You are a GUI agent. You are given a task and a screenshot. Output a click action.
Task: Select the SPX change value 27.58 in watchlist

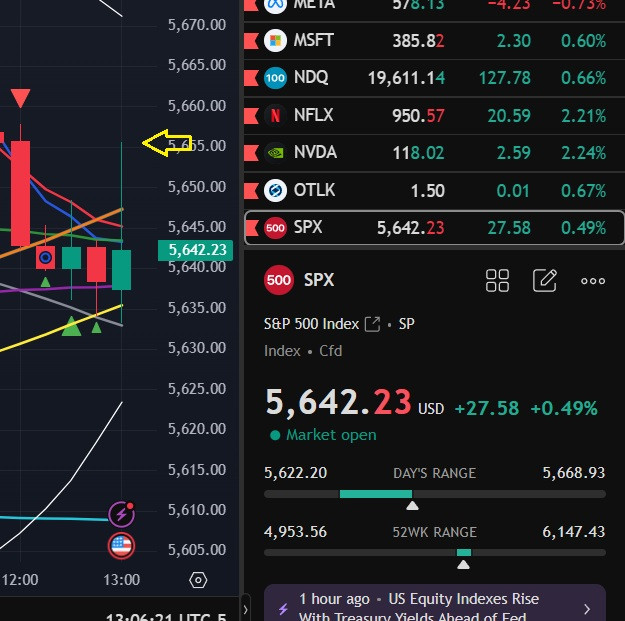pyautogui.click(x=509, y=228)
